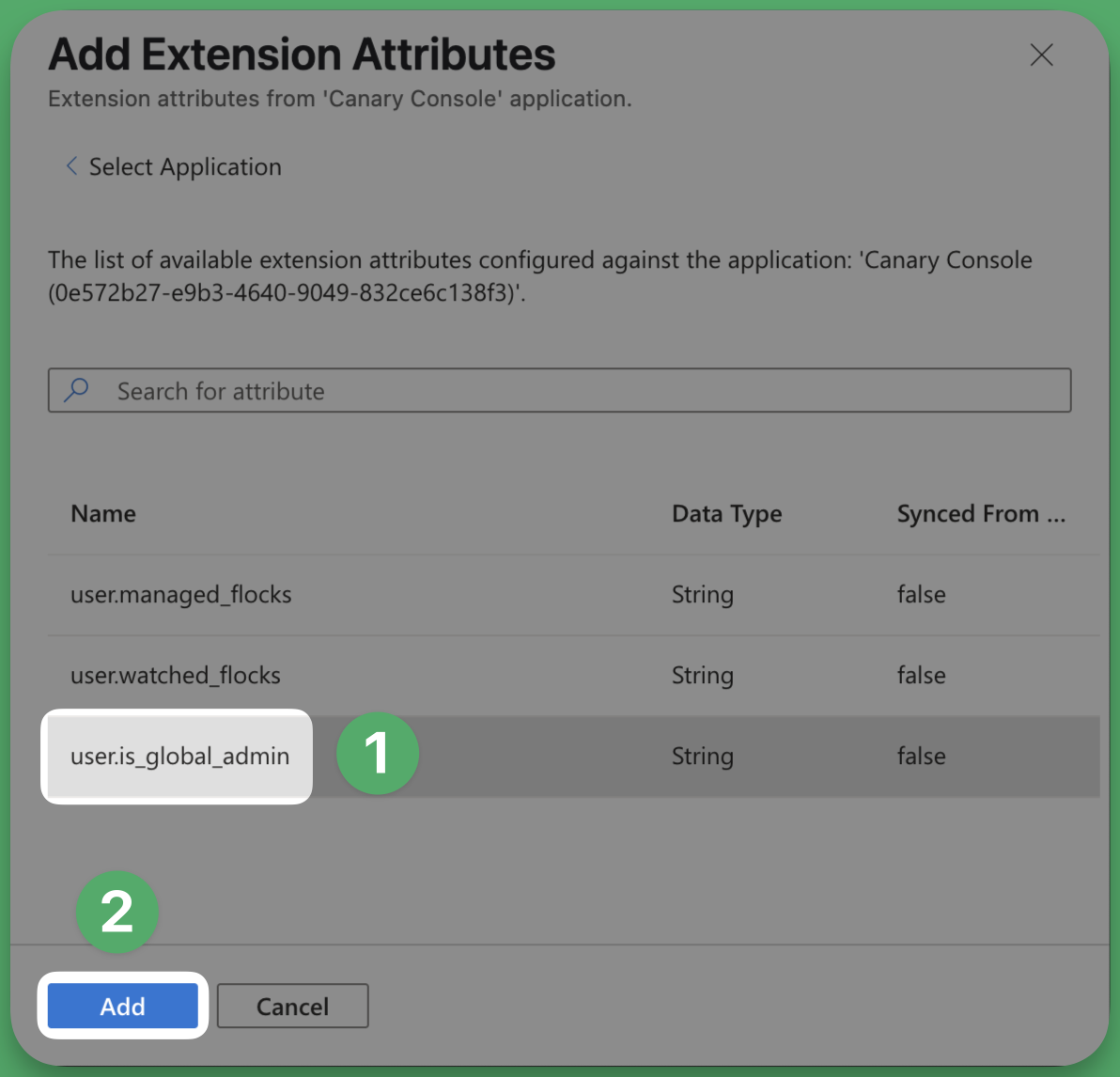This screenshot has height=1077, width=1120.
Task: Click String in the user.managed_flocks row
Action: click(x=702, y=595)
